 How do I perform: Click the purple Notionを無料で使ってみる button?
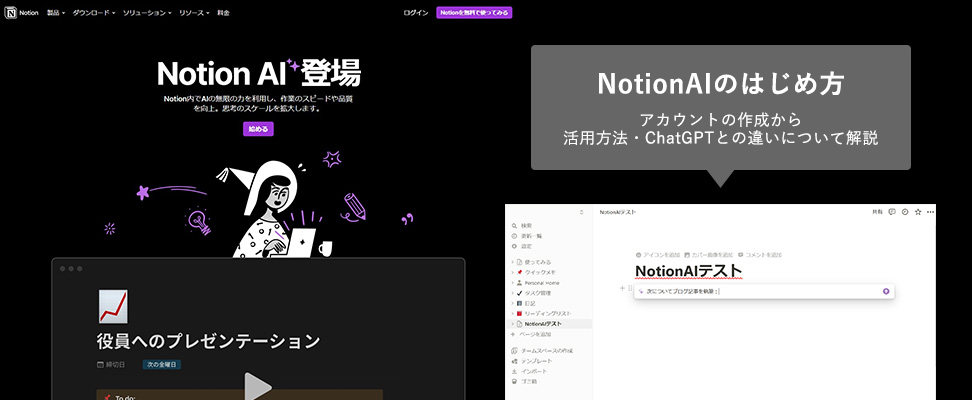474,12
